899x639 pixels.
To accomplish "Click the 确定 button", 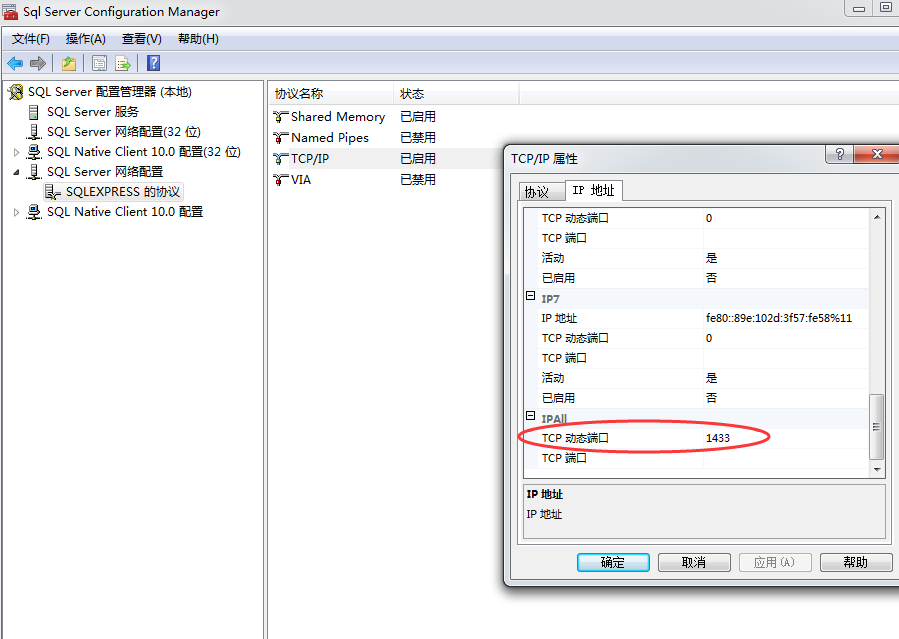I will click(x=613, y=562).
